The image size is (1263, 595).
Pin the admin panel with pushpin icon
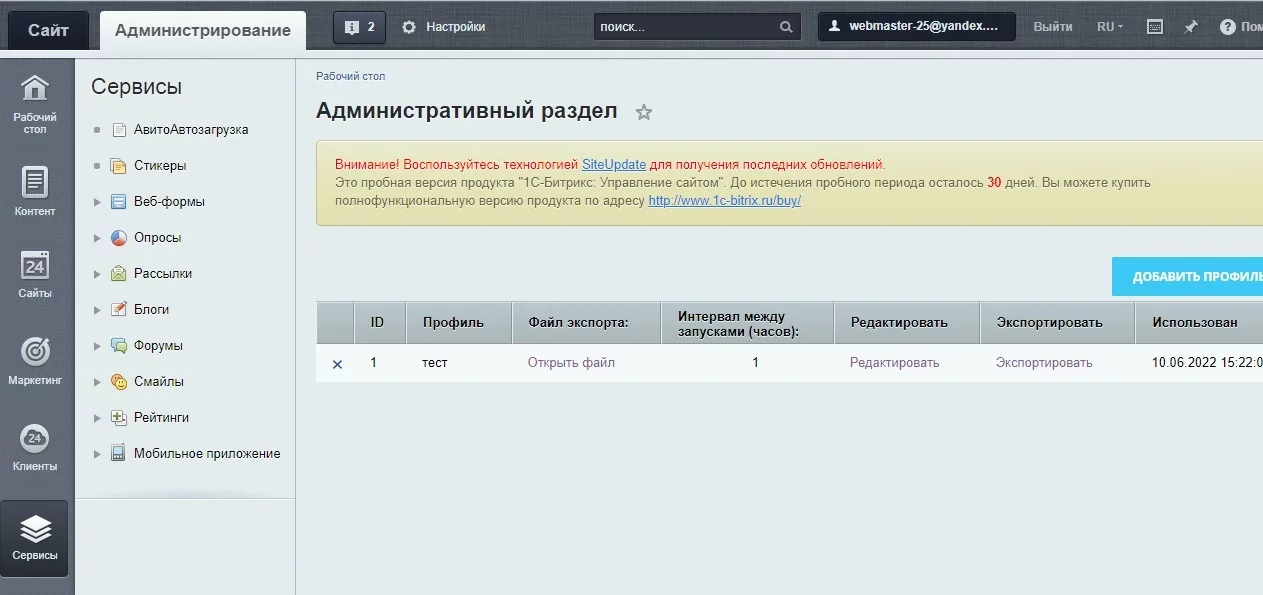coord(1190,27)
